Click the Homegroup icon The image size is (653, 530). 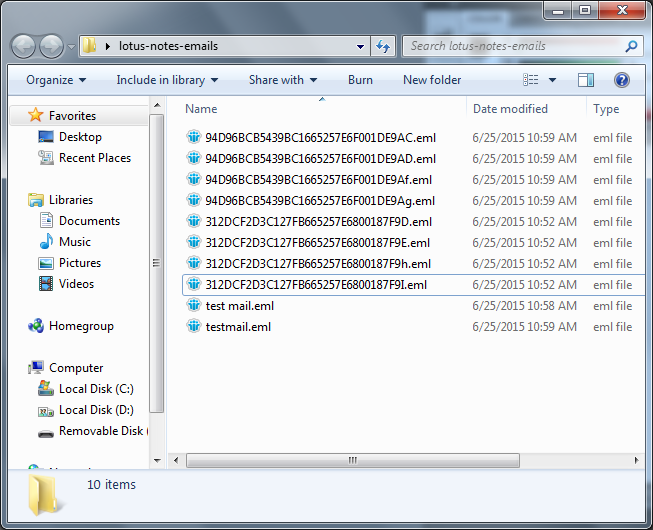point(35,326)
